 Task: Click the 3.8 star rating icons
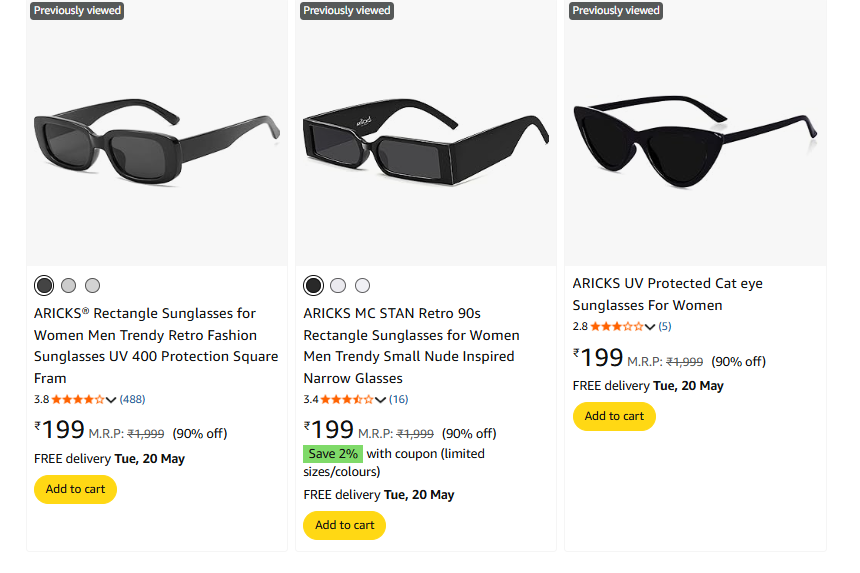tap(78, 399)
